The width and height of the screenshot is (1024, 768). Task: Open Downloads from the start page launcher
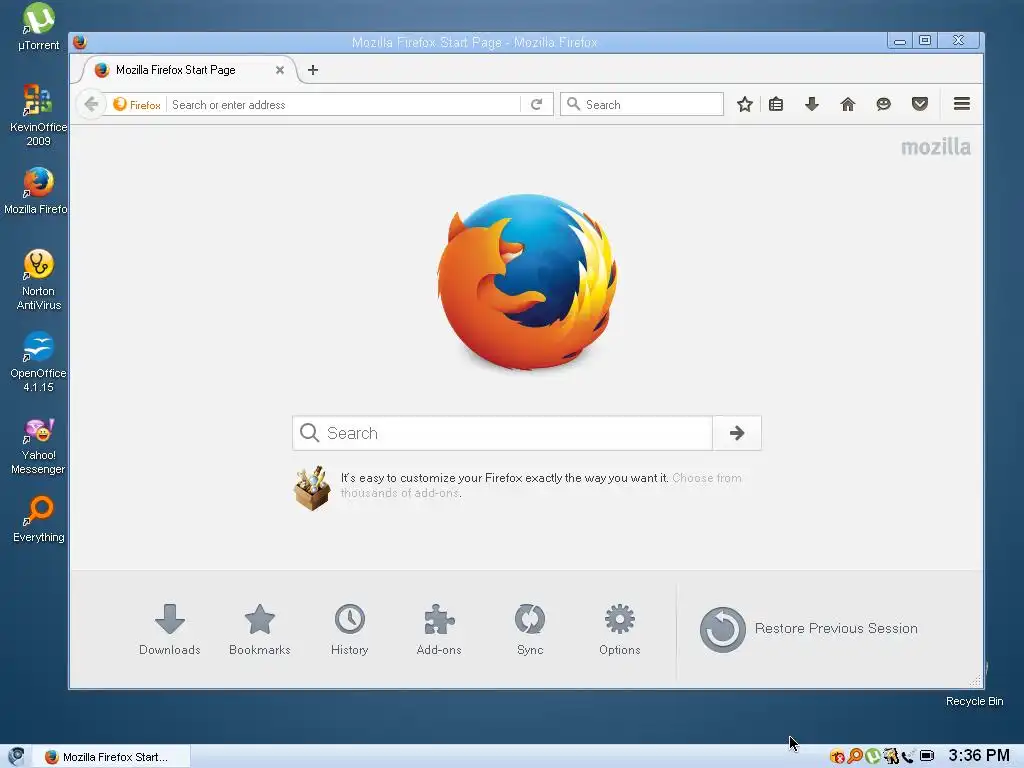(x=170, y=630)
